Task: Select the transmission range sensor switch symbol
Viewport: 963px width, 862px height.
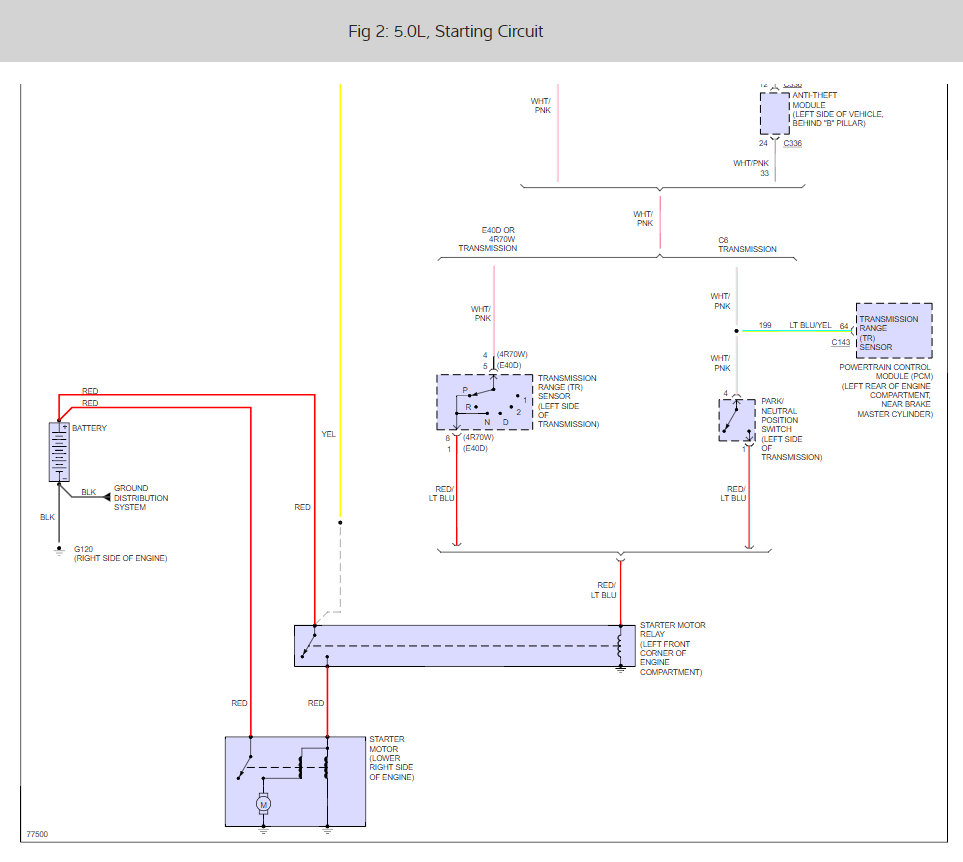Action: [483, 402]
